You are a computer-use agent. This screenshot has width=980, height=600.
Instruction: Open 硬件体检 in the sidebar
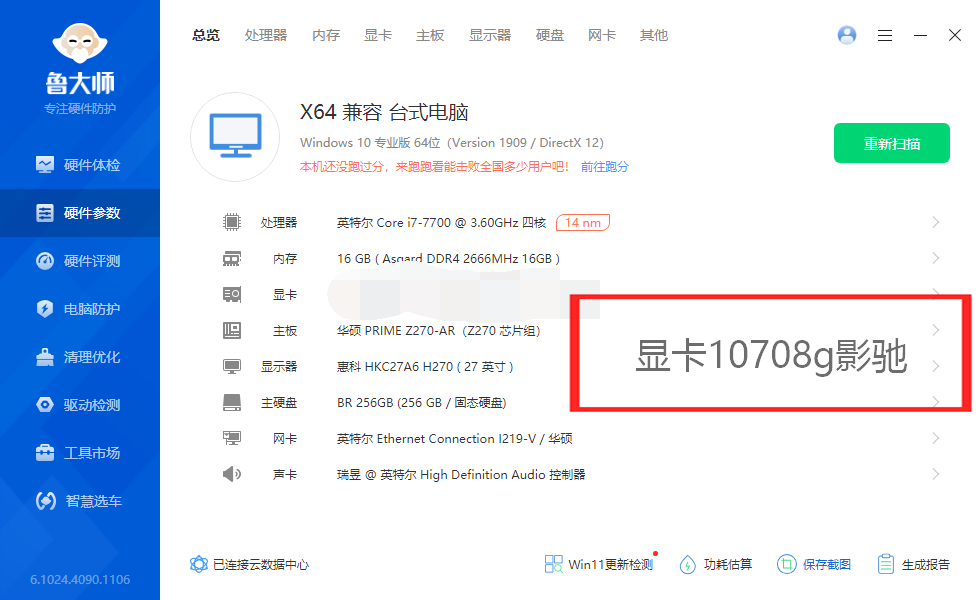click(x=79, y=165)
